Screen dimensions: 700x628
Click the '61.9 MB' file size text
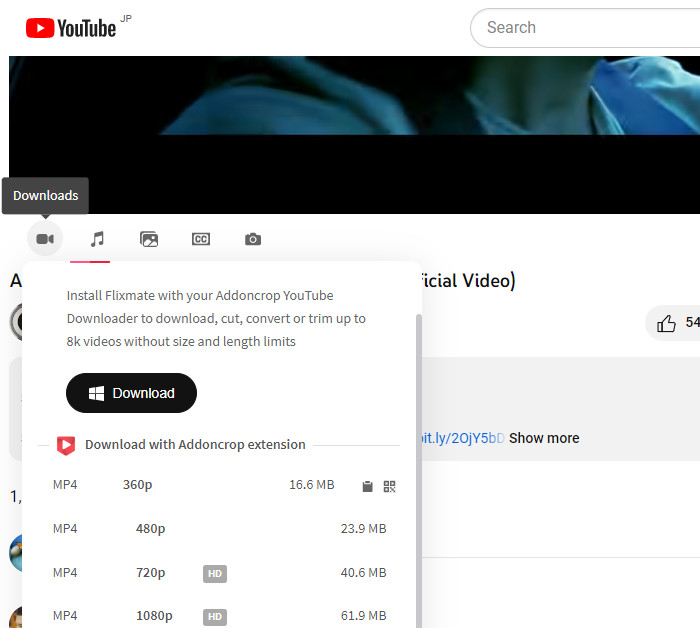click(x=363, y=616)
